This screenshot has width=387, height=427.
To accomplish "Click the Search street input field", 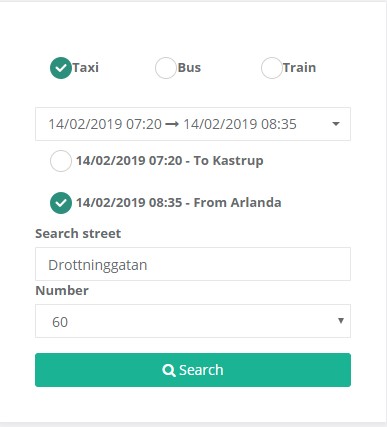I will [x=193, y=264].
